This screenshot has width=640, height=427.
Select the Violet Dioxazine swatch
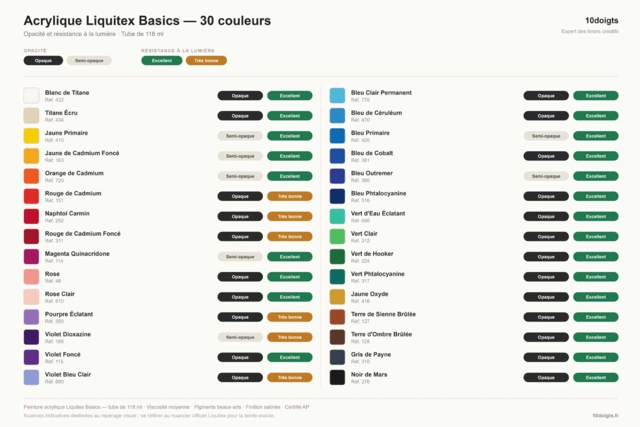click(x=31, y=337)
